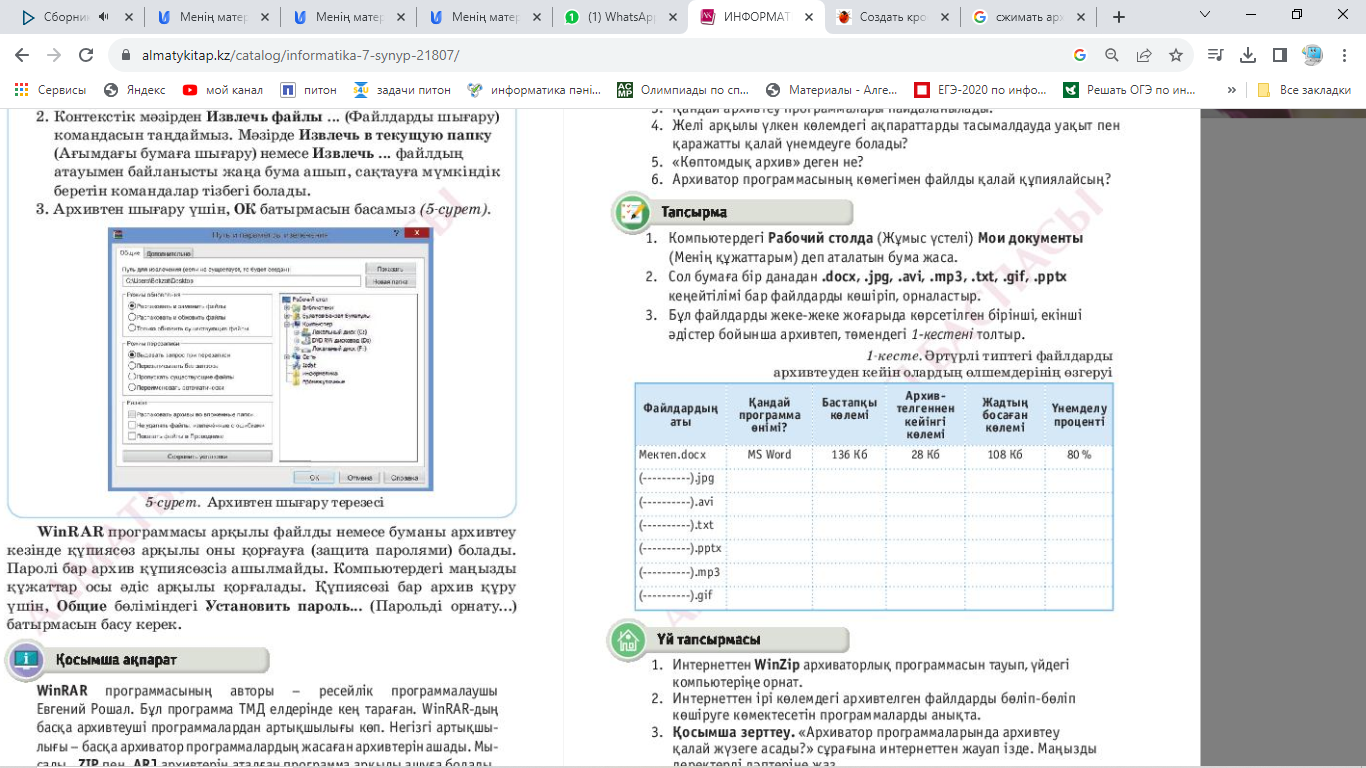Open the user profile avatar
1366x768 pixels.
point(1311,56)
